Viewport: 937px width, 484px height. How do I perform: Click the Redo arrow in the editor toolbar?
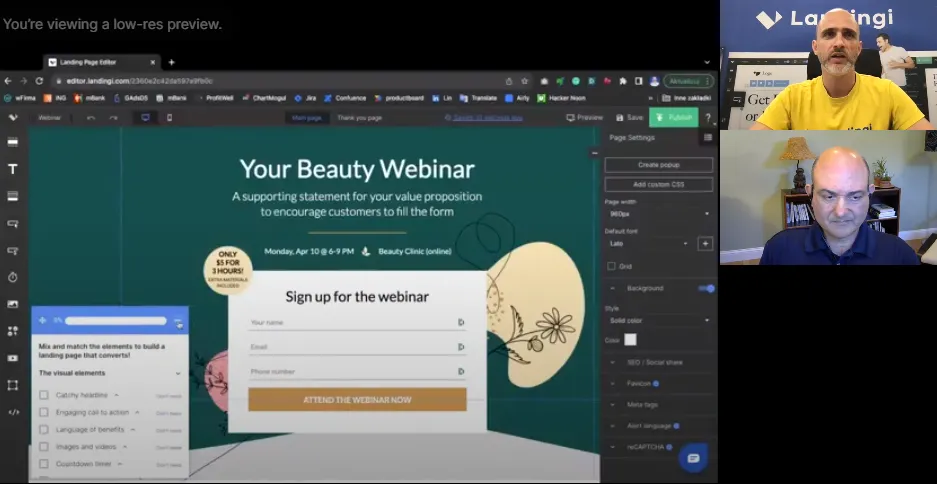[x=114, y=118]
